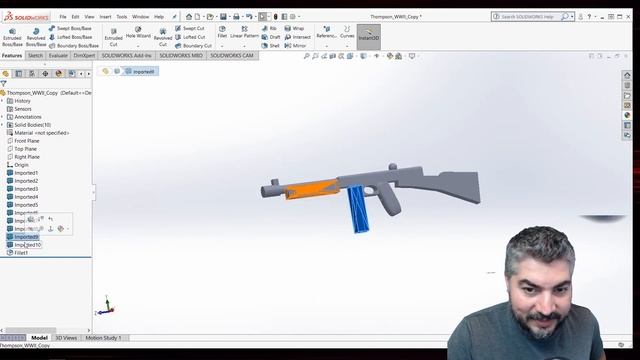Image resolution: width=640 pixels, height=360 pixels.
Task: Open the ConfigurationManager panel tab
Action: (x=32, y=73)
